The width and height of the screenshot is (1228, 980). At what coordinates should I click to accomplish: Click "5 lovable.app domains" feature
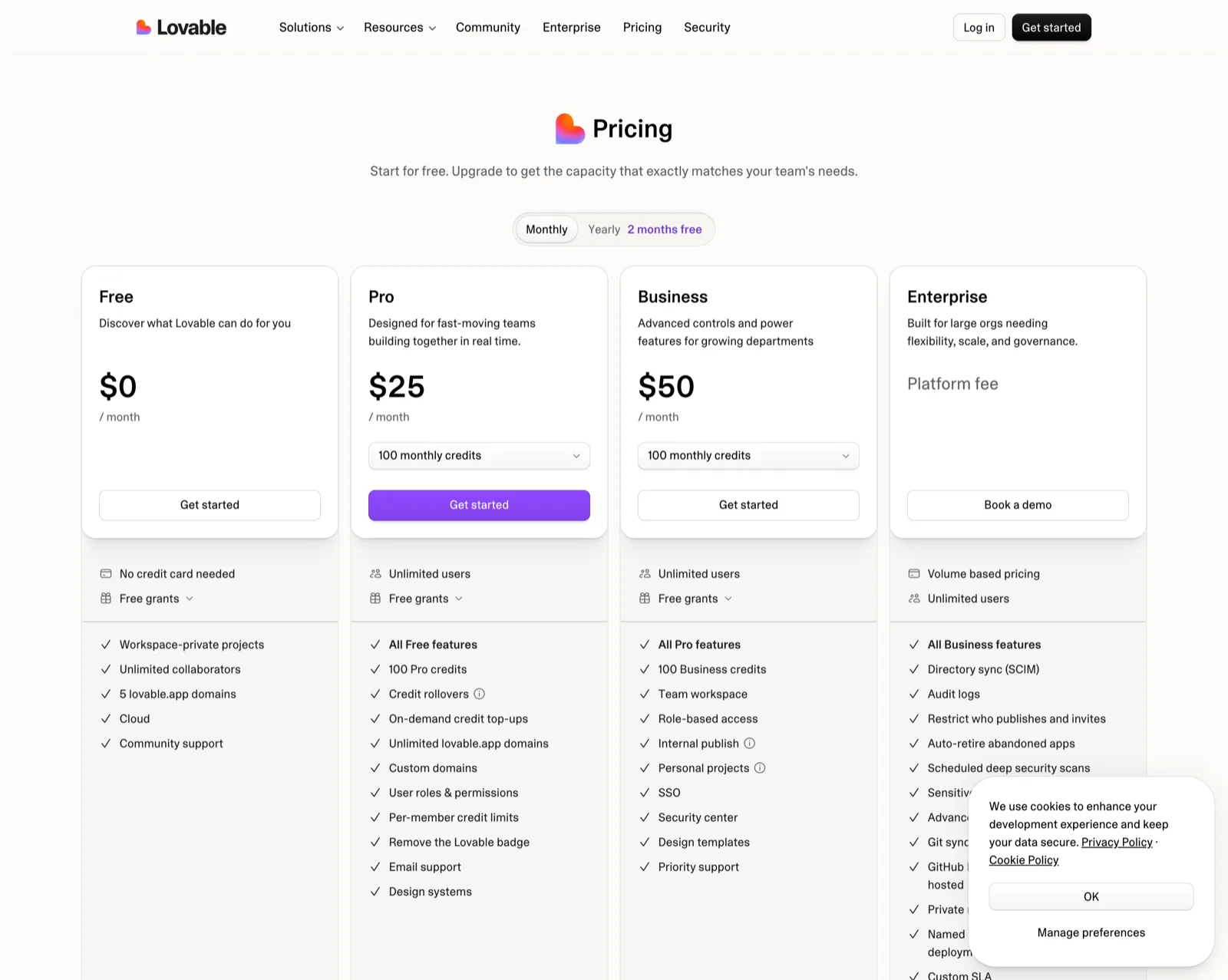point(178,694)
